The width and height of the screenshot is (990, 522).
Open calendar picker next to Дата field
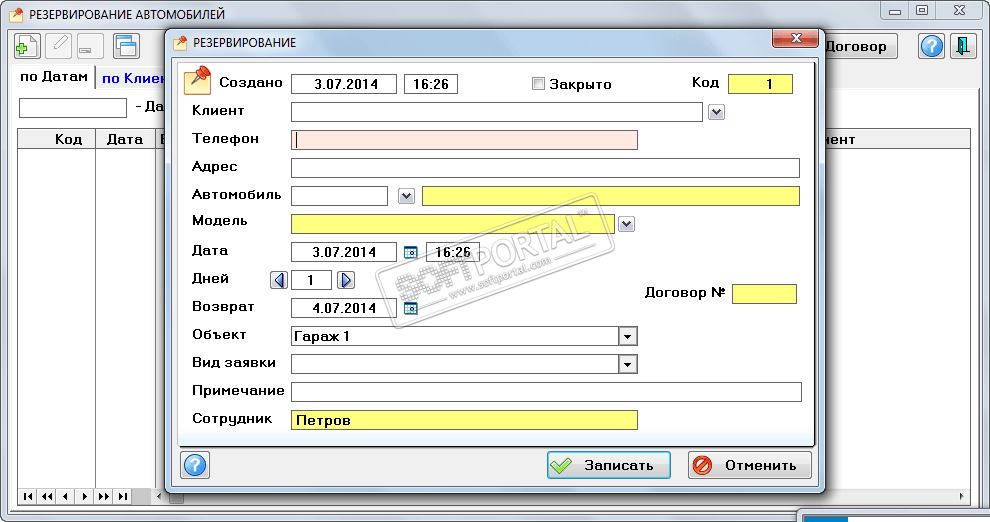[410, 252]
